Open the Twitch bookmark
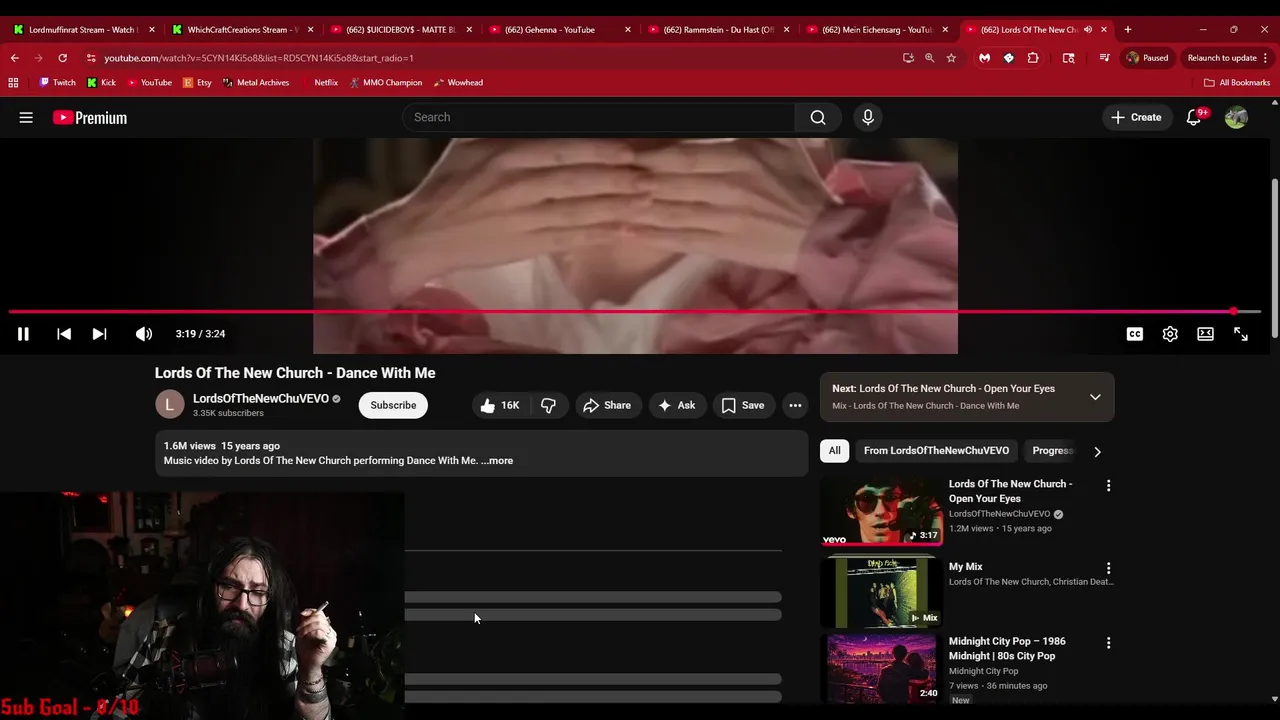1280x720 pixels. click(57, 83)
